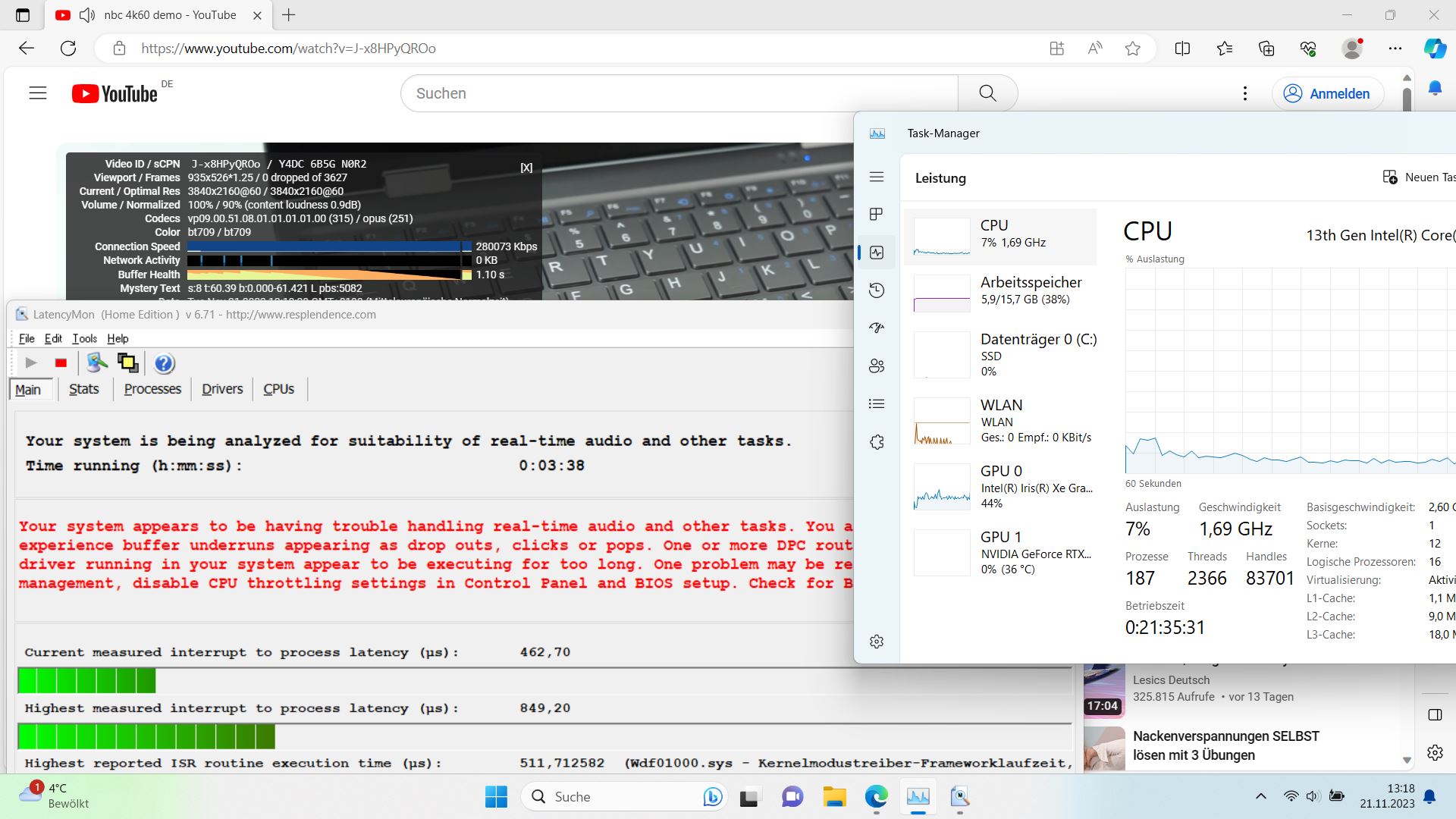
Task: Open Task Manager Startup apps sidebar icon
Action: coord(877,328)
